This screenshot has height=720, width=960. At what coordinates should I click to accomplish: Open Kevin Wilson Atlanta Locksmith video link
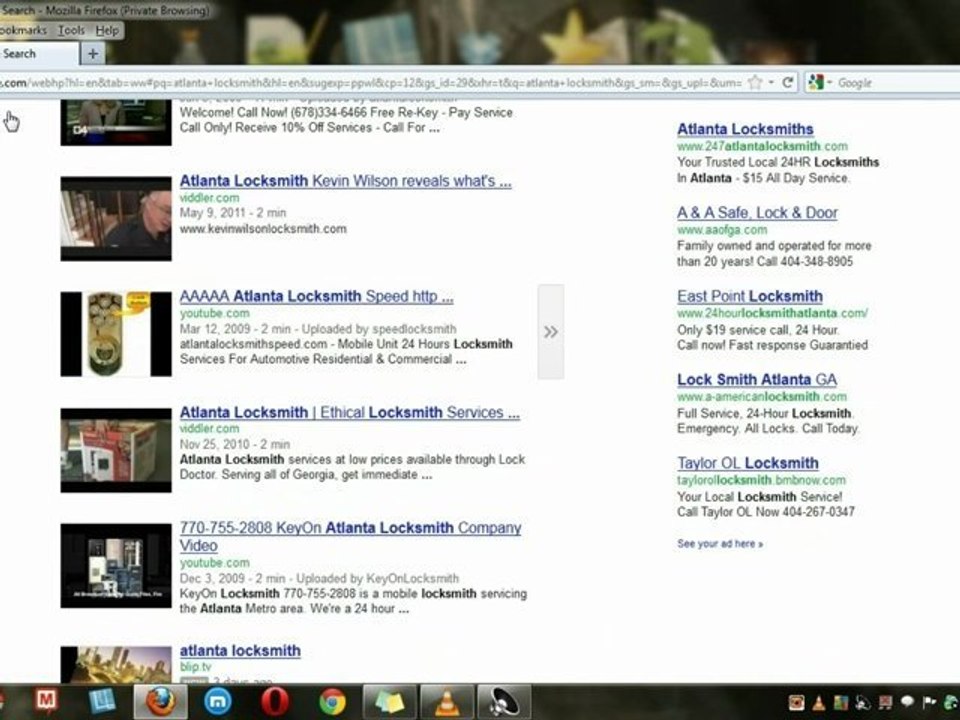(x=345, y=181)
